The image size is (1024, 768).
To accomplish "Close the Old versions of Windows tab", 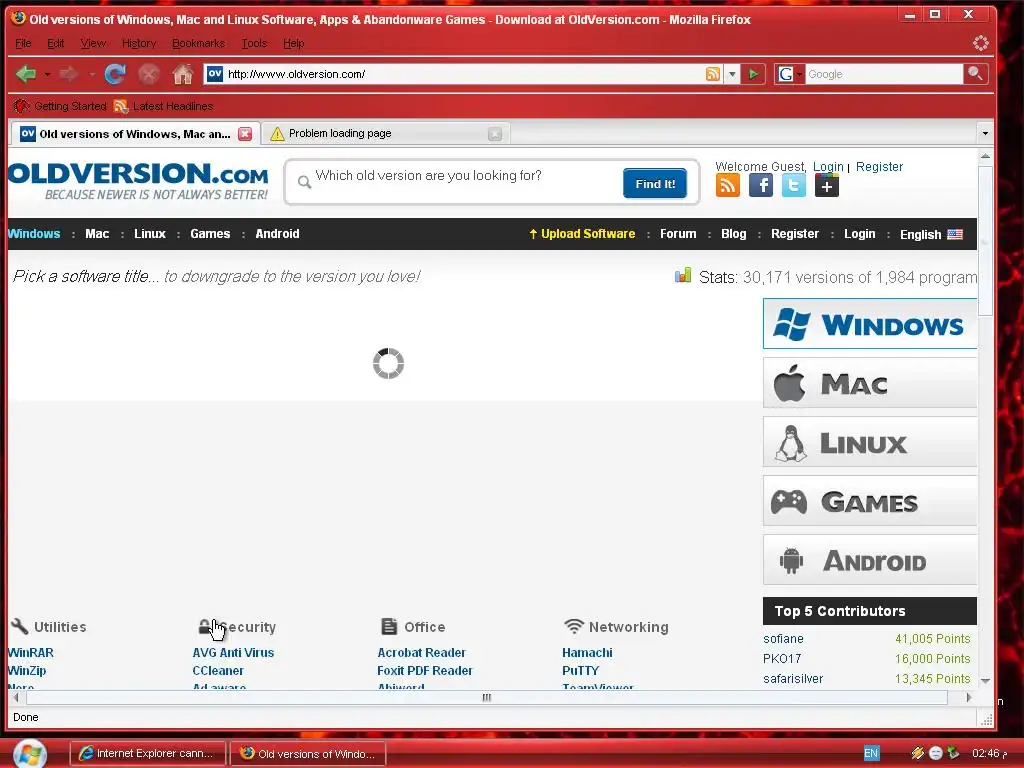I will tap(245, 134).
